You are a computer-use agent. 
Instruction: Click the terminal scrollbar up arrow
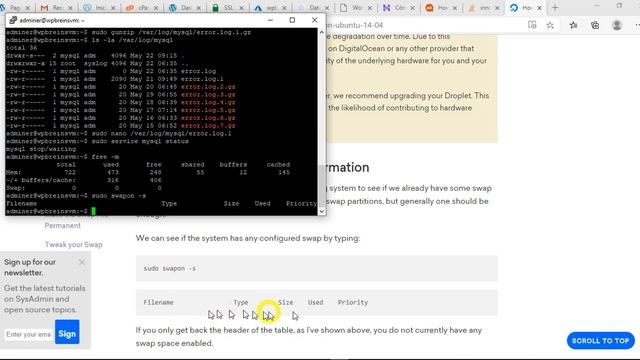[322, 32]
